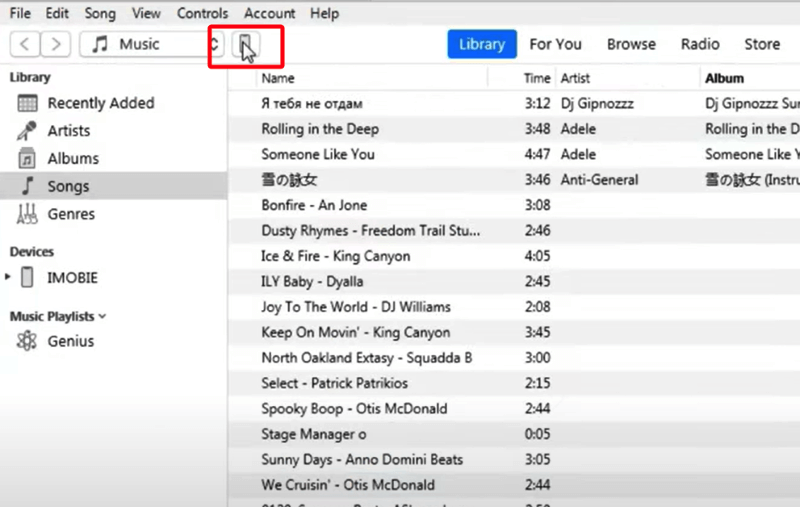Sort songs by Name column header
This screenshot has width=800, height=507.
coord(278,78)
